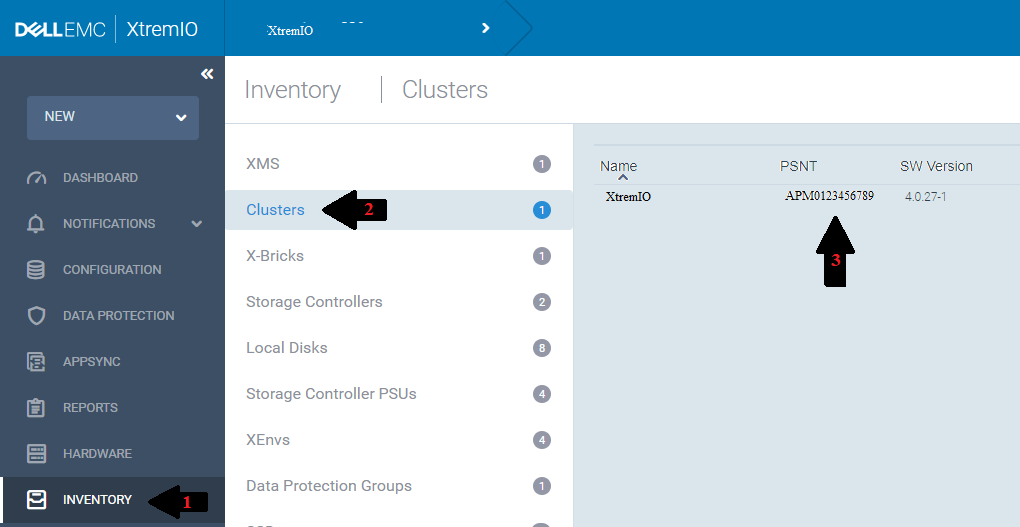Click the PSNT column header

pyautogui.click(x=798, y=166)
